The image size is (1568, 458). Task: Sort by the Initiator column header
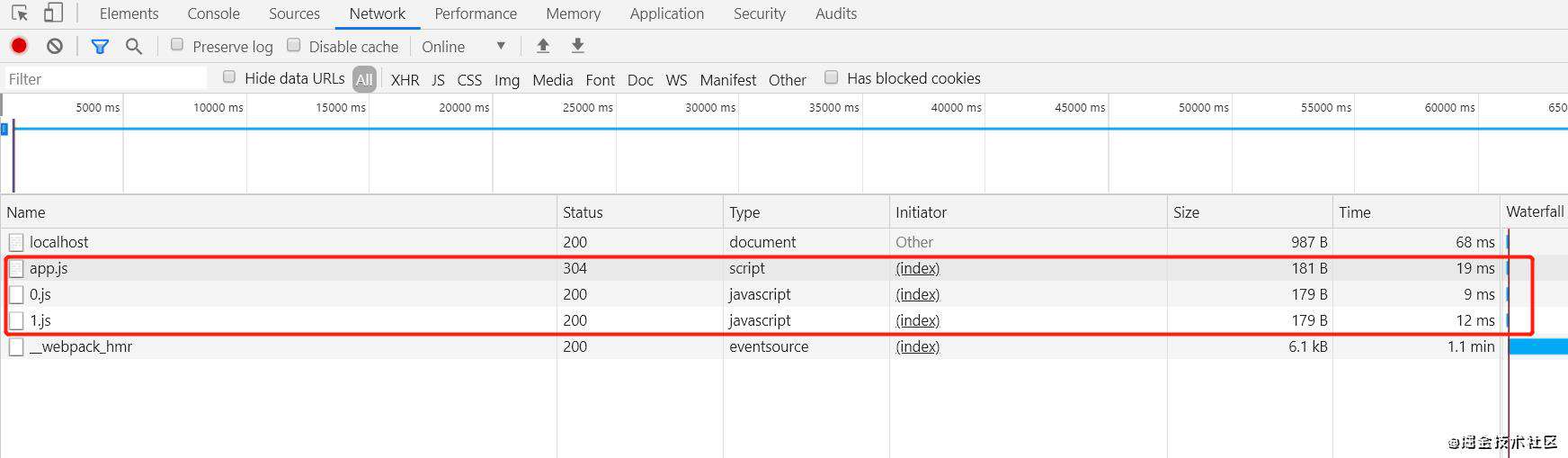[1028, 212]
